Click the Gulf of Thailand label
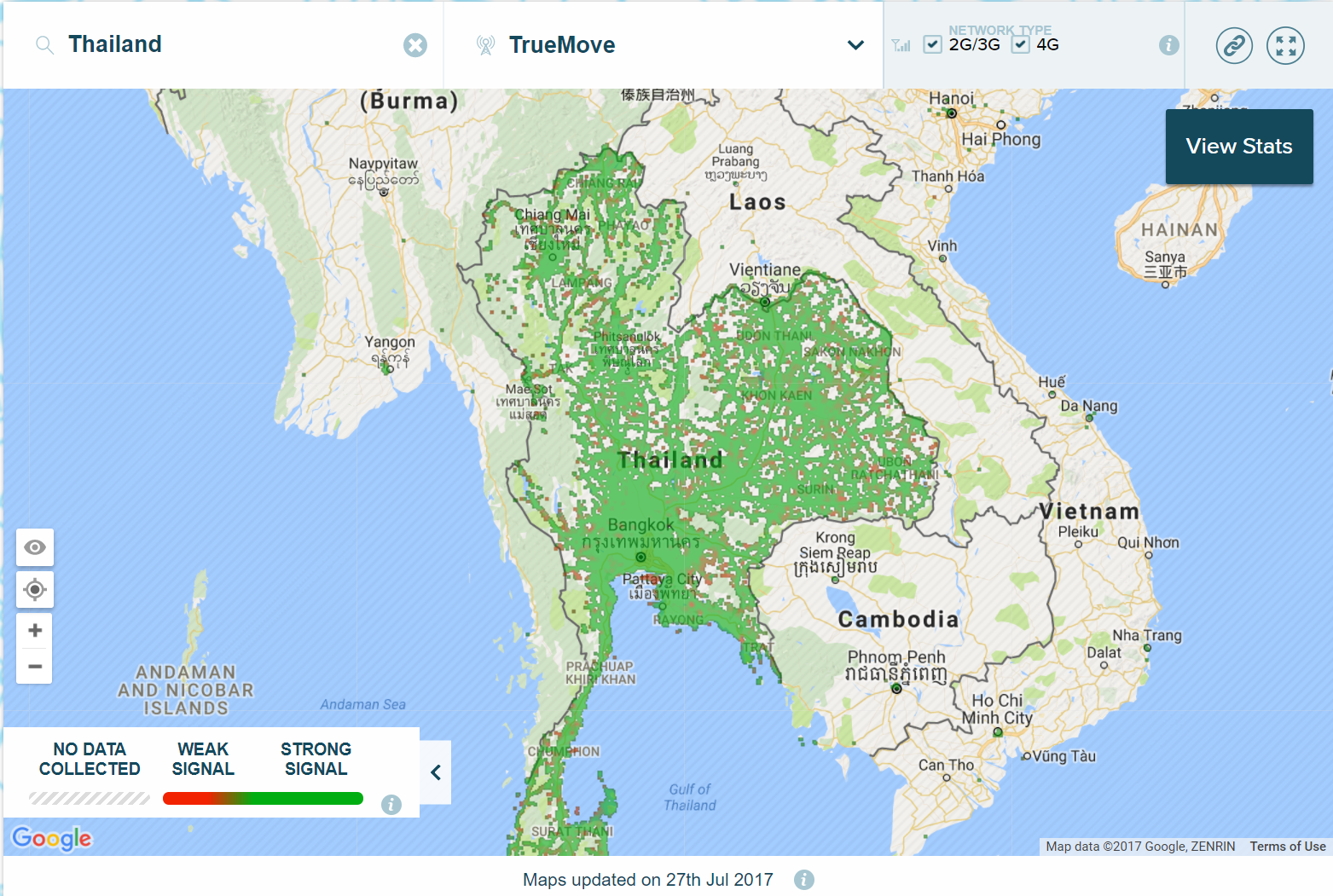 coord(690,797)
